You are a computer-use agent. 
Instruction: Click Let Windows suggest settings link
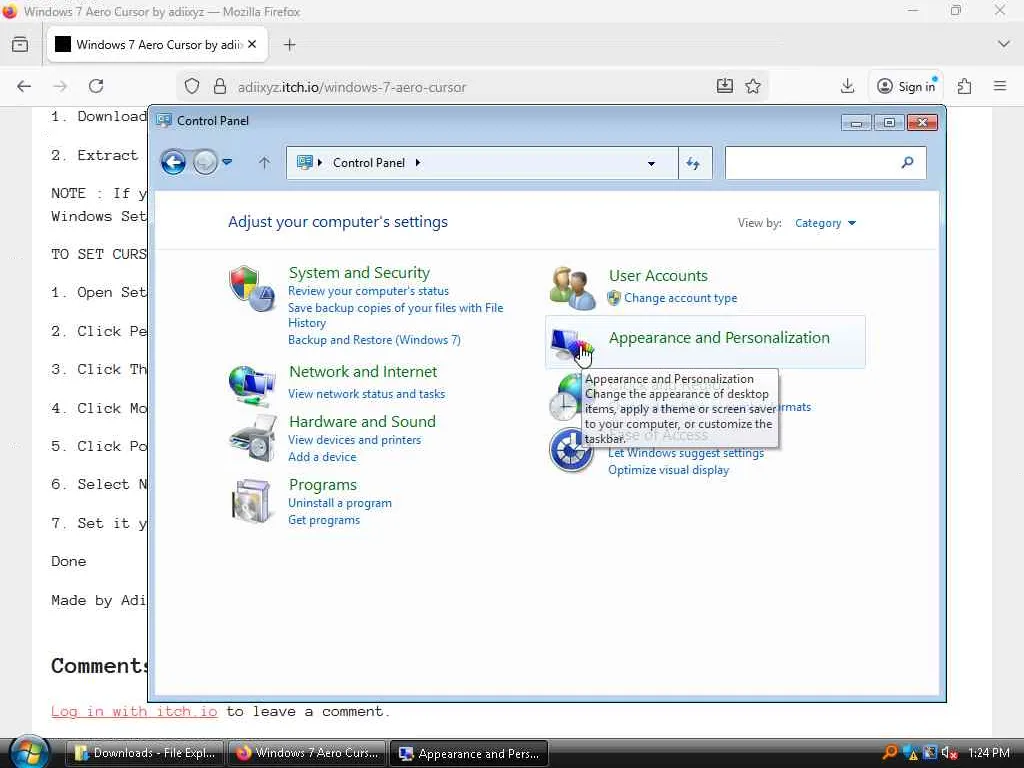(x=686, y=453)
